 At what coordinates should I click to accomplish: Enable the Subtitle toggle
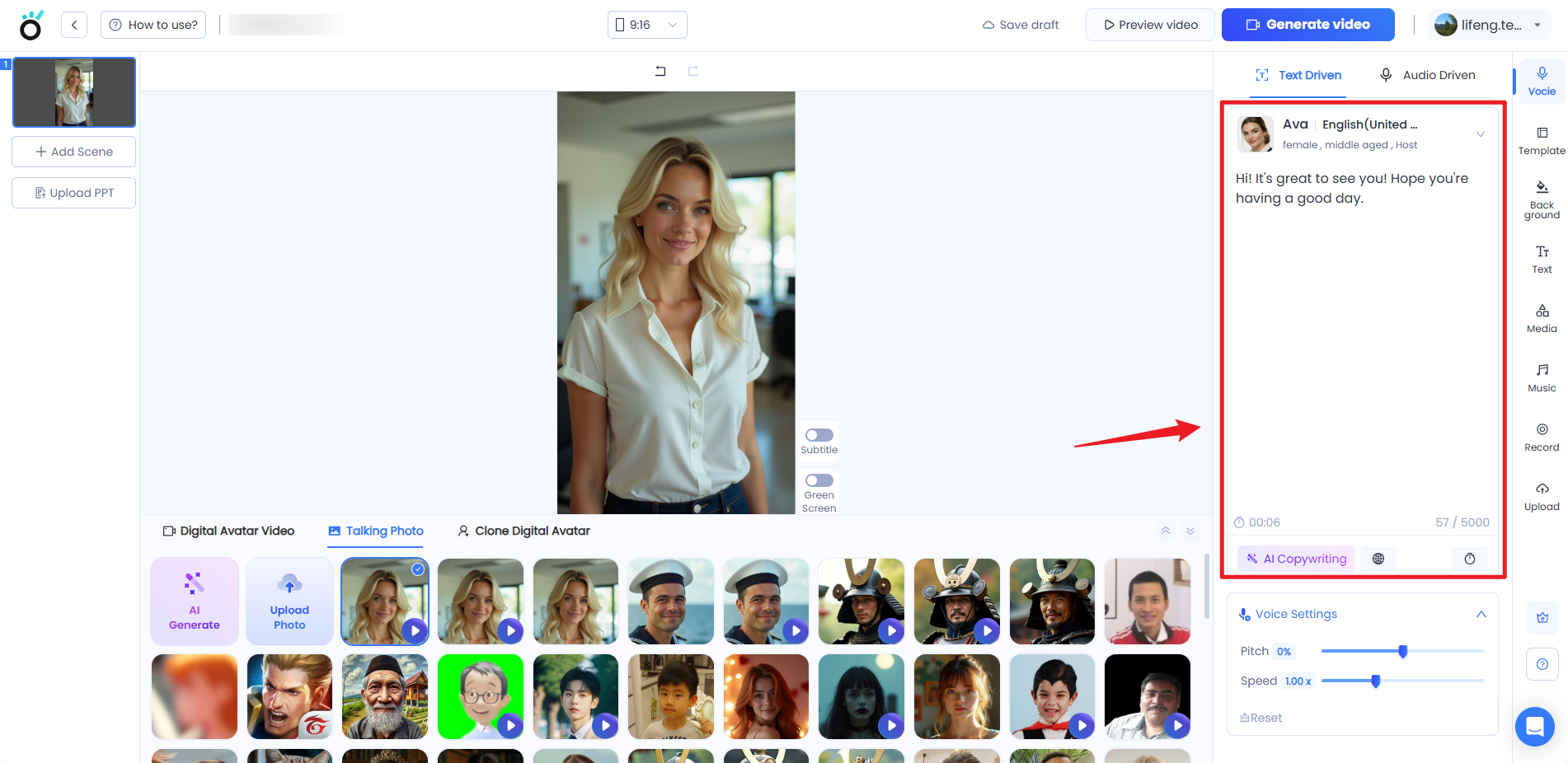[x=819, y=435]
